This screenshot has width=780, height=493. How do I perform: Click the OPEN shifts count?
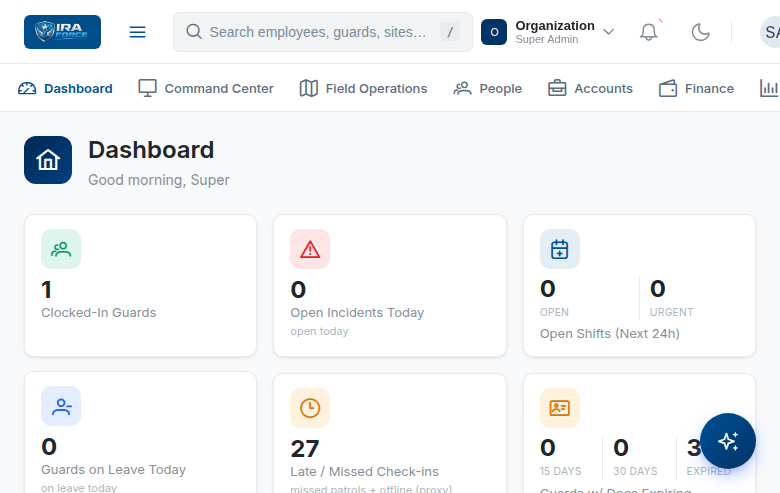(x=548, y=289)
